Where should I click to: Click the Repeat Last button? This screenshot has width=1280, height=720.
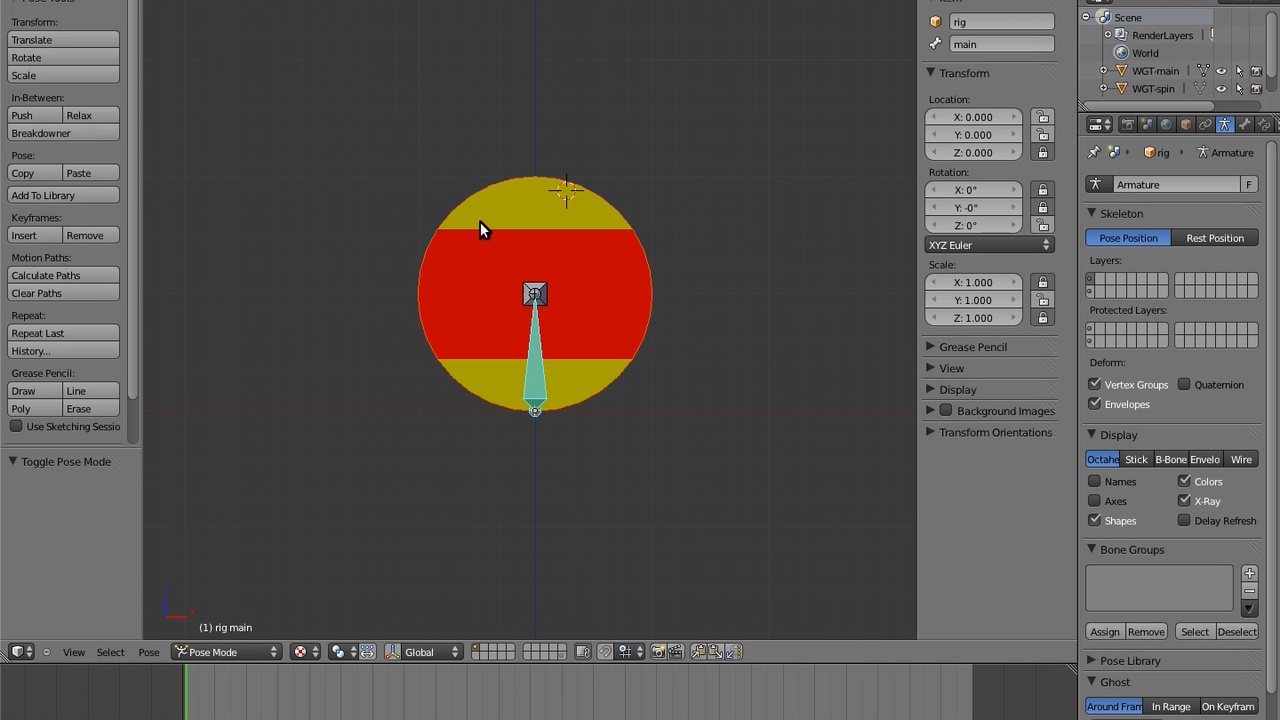63,333
